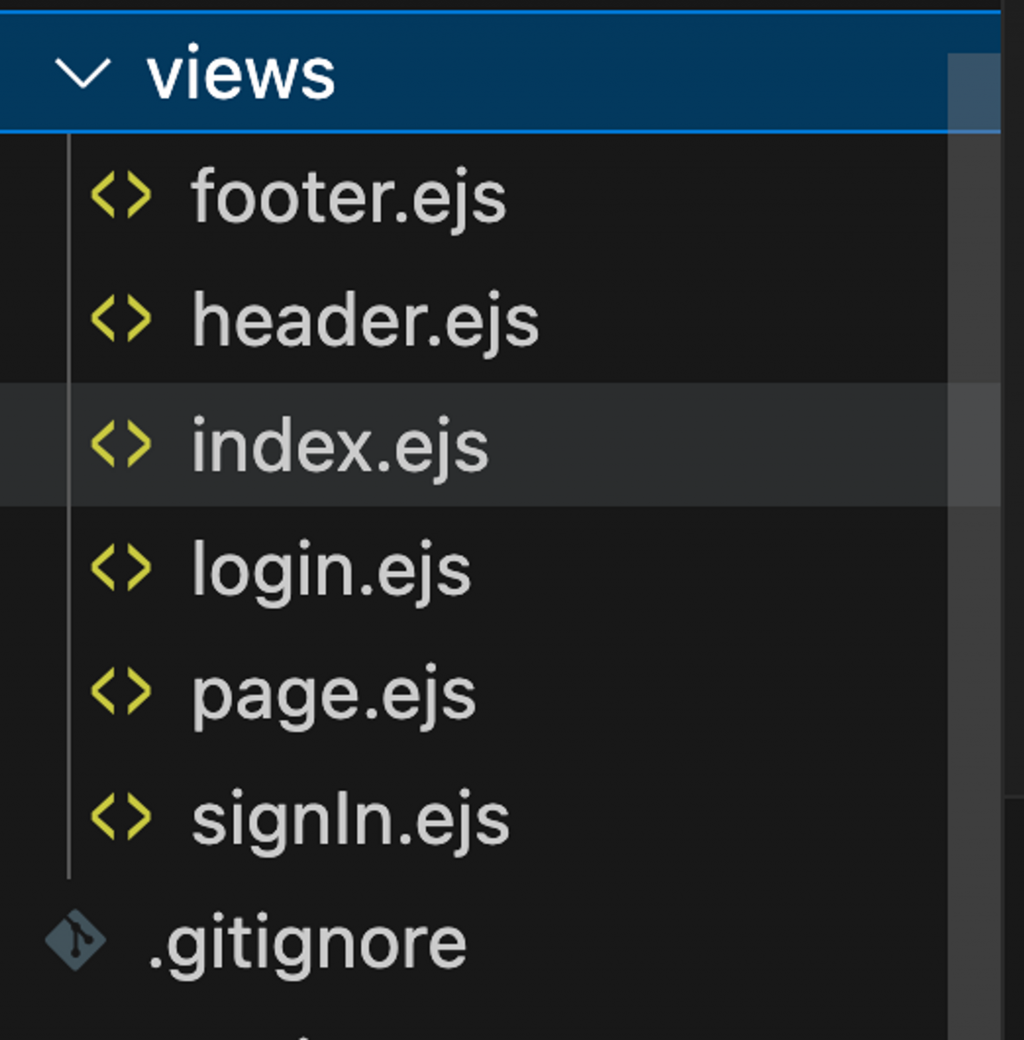
Task: Open the header.ejs file name
Action: tap(365, 320)
